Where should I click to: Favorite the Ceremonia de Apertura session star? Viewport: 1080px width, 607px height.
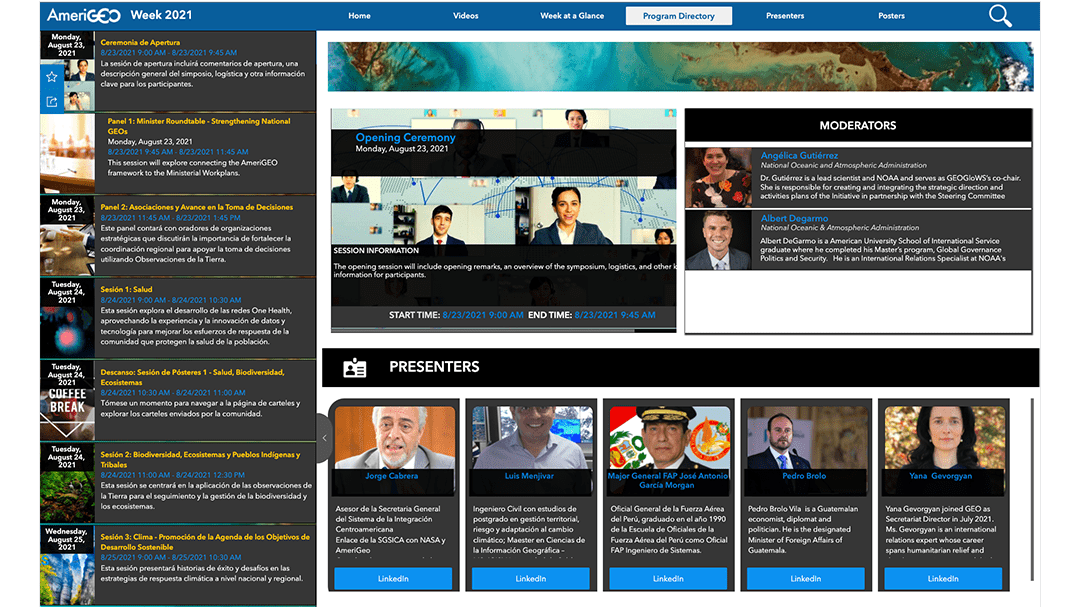52,76
